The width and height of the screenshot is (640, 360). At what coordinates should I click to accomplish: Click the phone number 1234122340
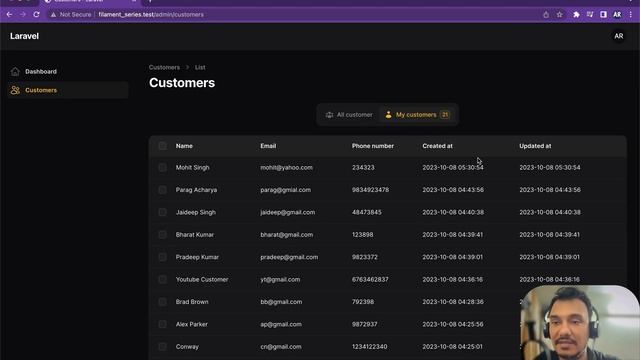[369, 347]
